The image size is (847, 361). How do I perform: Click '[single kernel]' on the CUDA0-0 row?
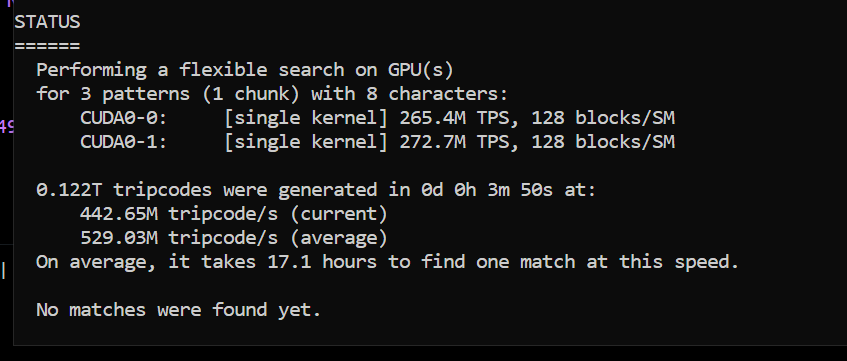pyautogui.click(x=306, y=118)
